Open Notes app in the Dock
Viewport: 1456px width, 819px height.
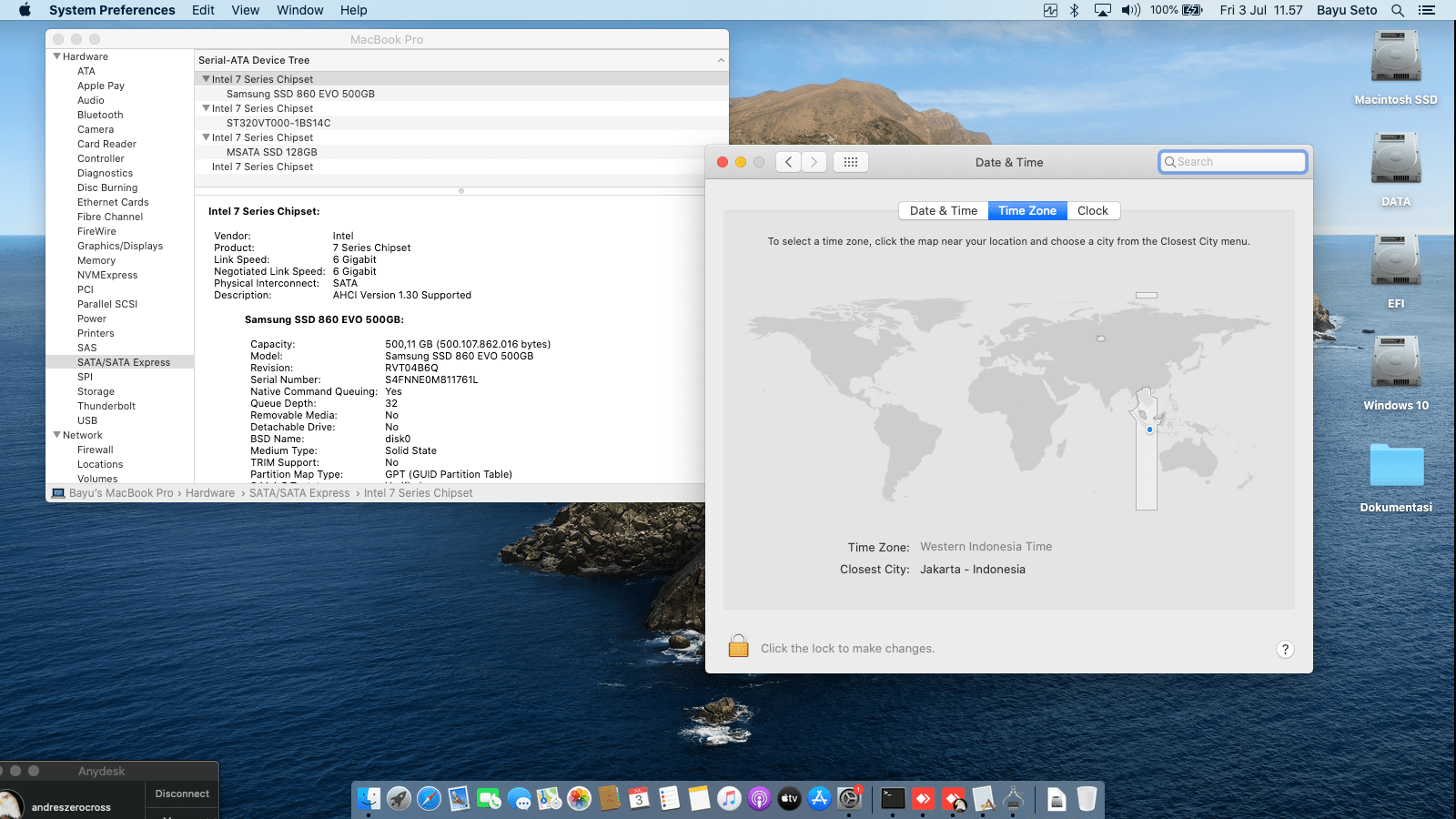699,799
